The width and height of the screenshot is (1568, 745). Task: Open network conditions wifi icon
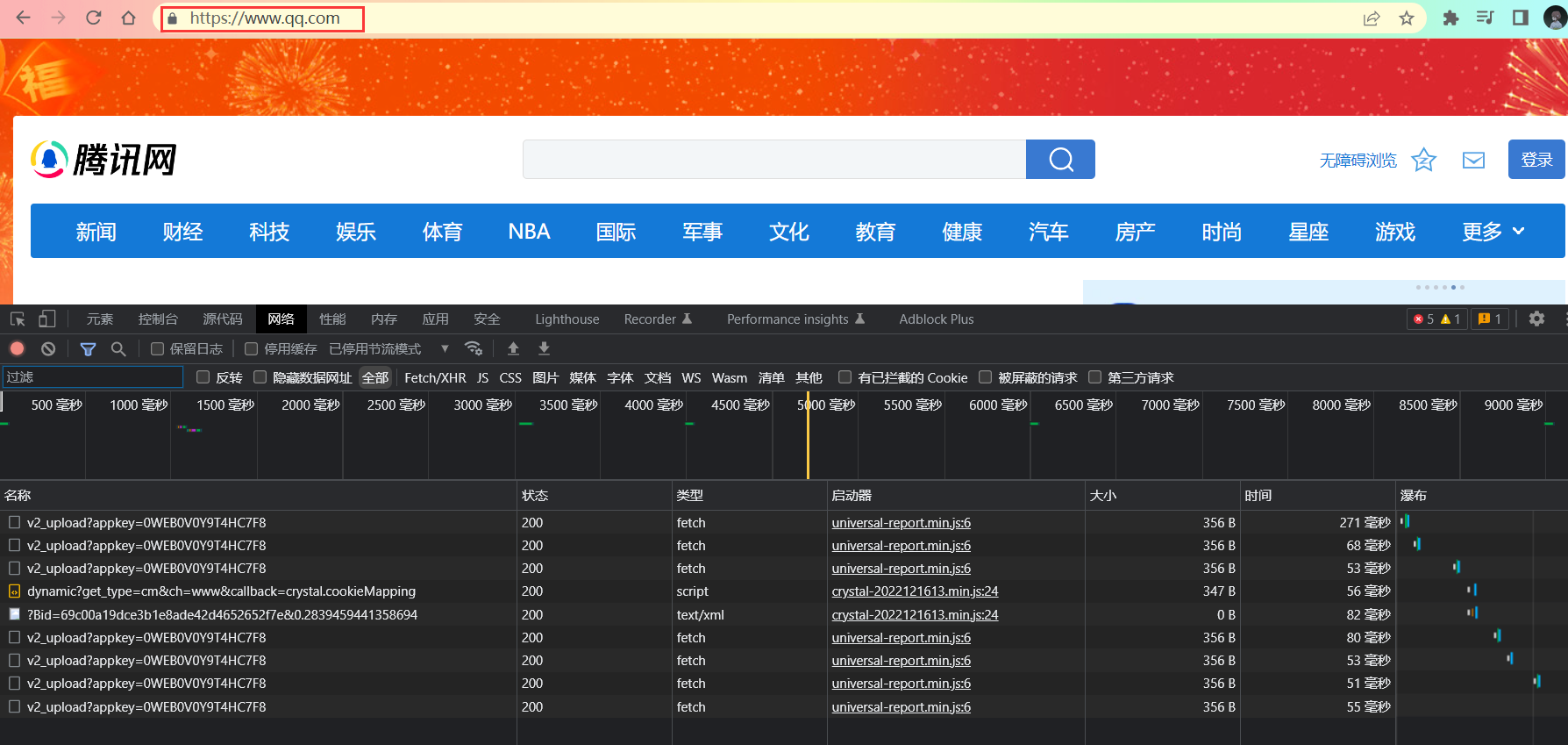[x=474, y=348]
